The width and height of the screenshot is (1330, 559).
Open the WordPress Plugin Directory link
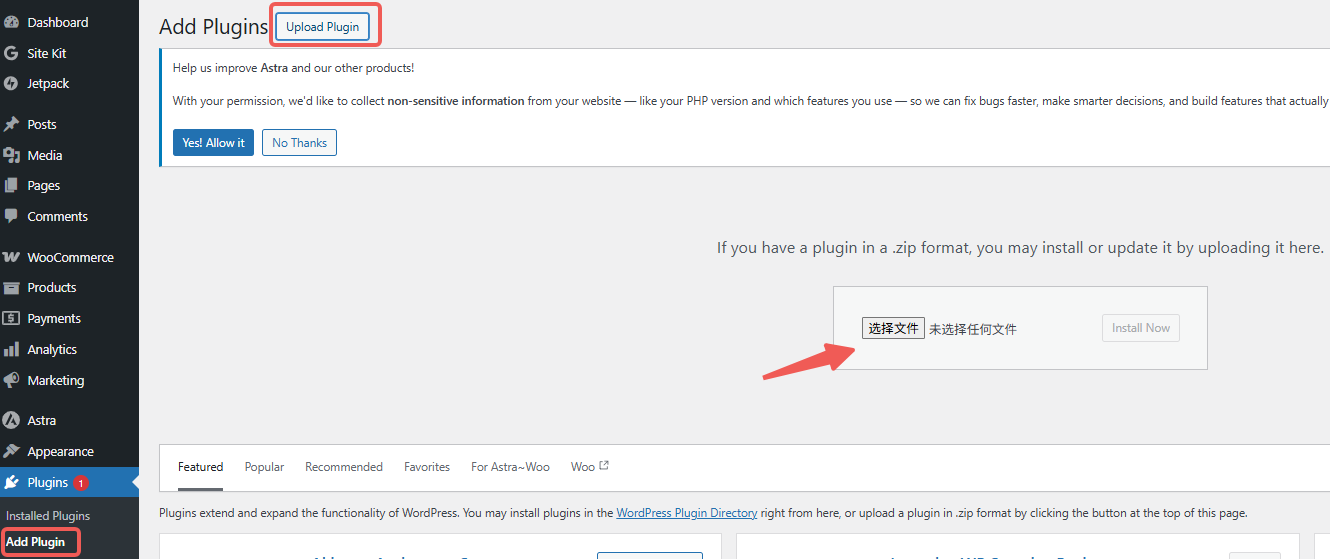pos(686,513)
